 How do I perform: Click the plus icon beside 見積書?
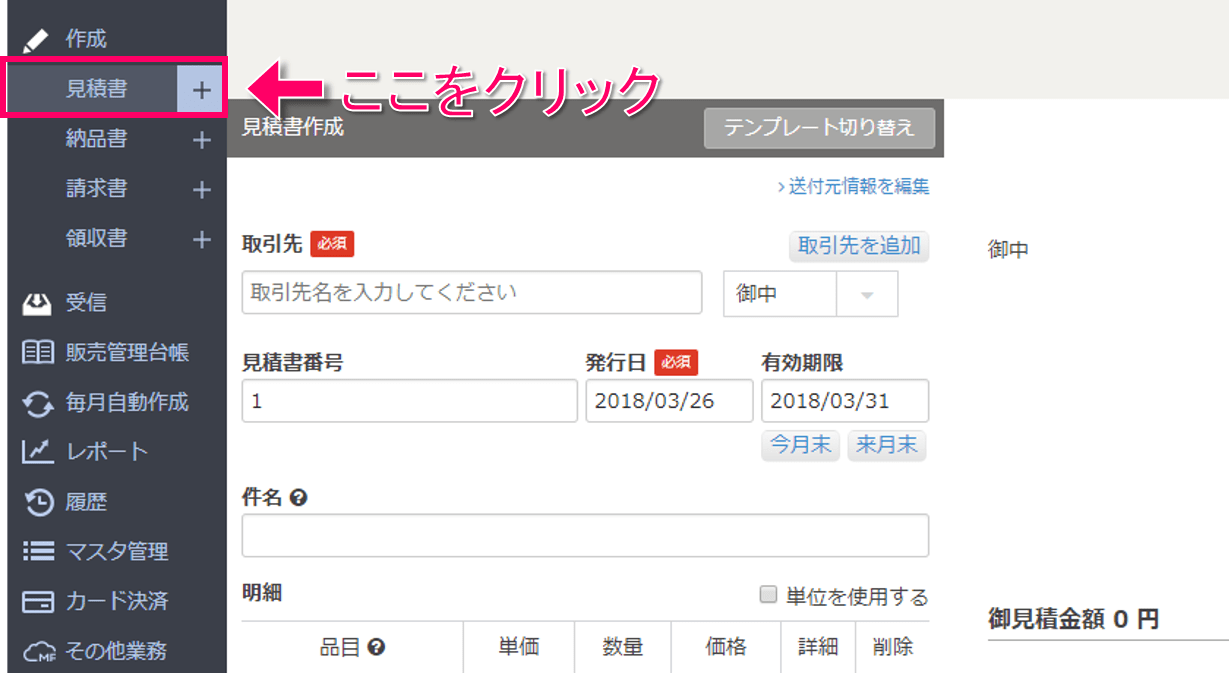click(201, 90)
